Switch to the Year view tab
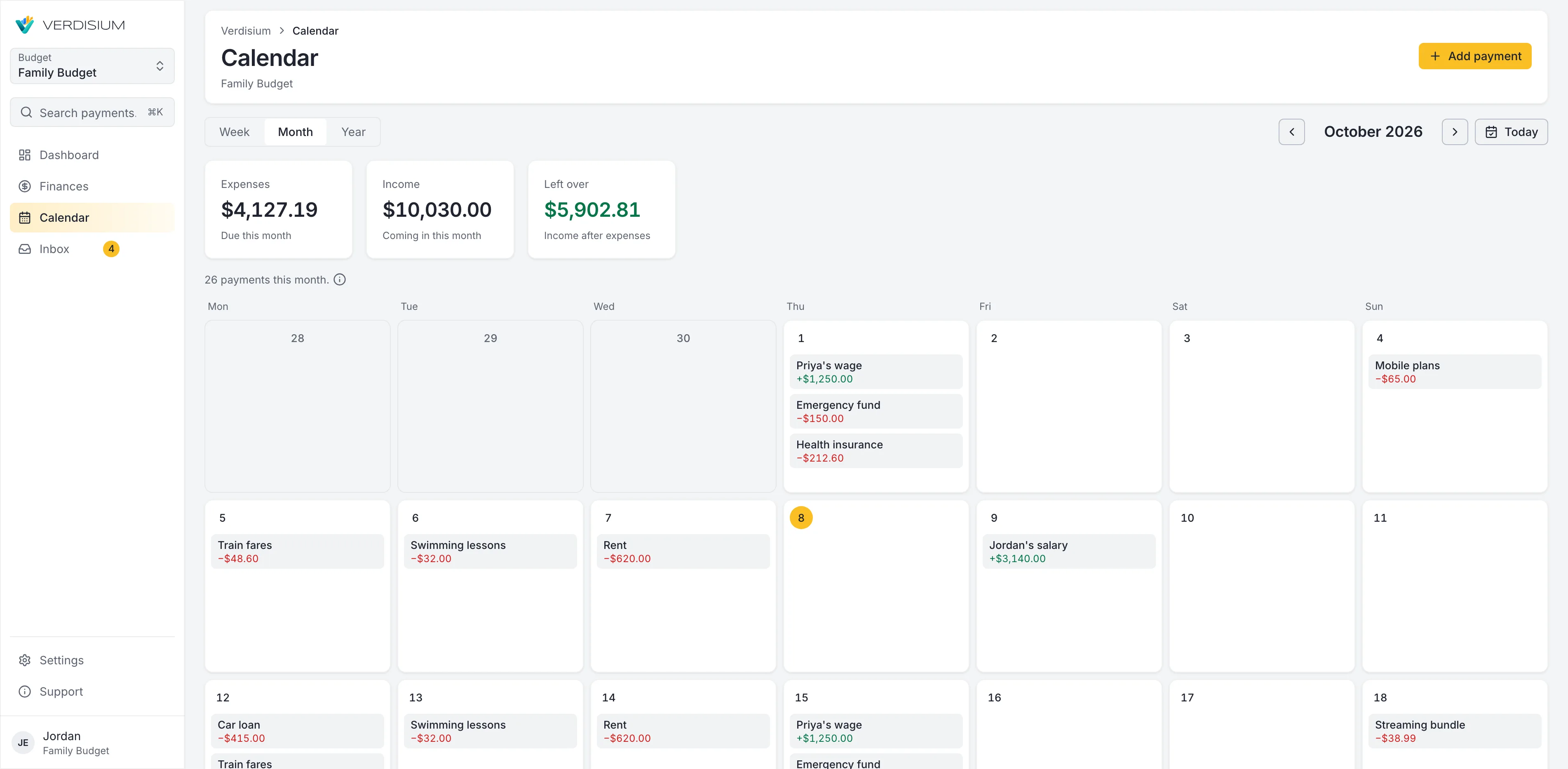This screenshot has width=1568, height=769. click(x=353, y=132)
